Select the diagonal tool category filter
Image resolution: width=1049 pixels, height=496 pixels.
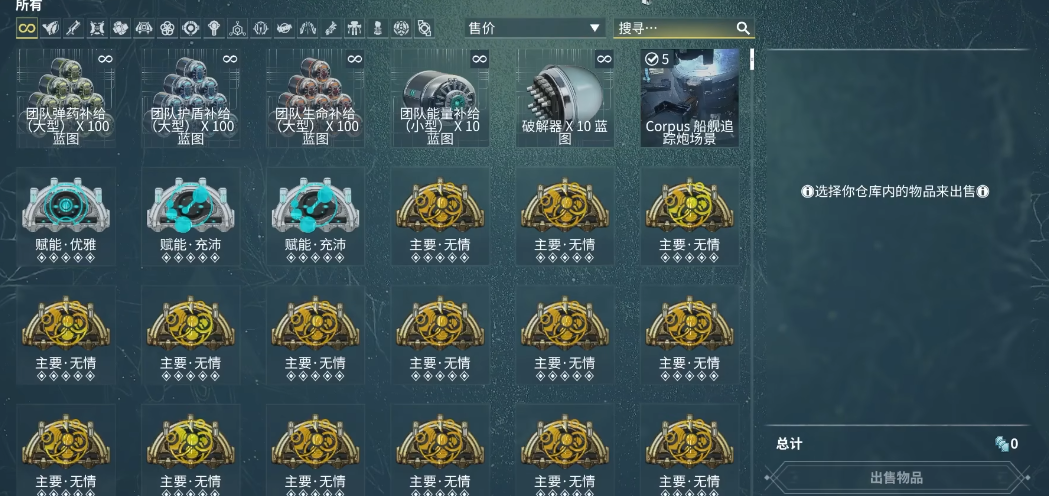click(x=331, y=28)
